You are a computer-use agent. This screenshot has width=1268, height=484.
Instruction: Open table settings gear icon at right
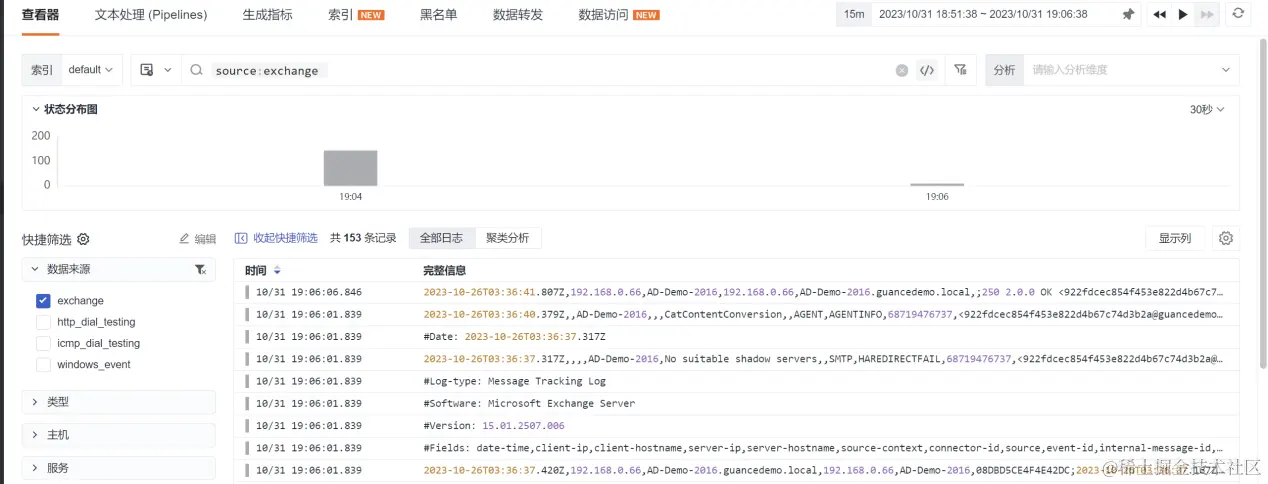click(x=1226, y=238)
